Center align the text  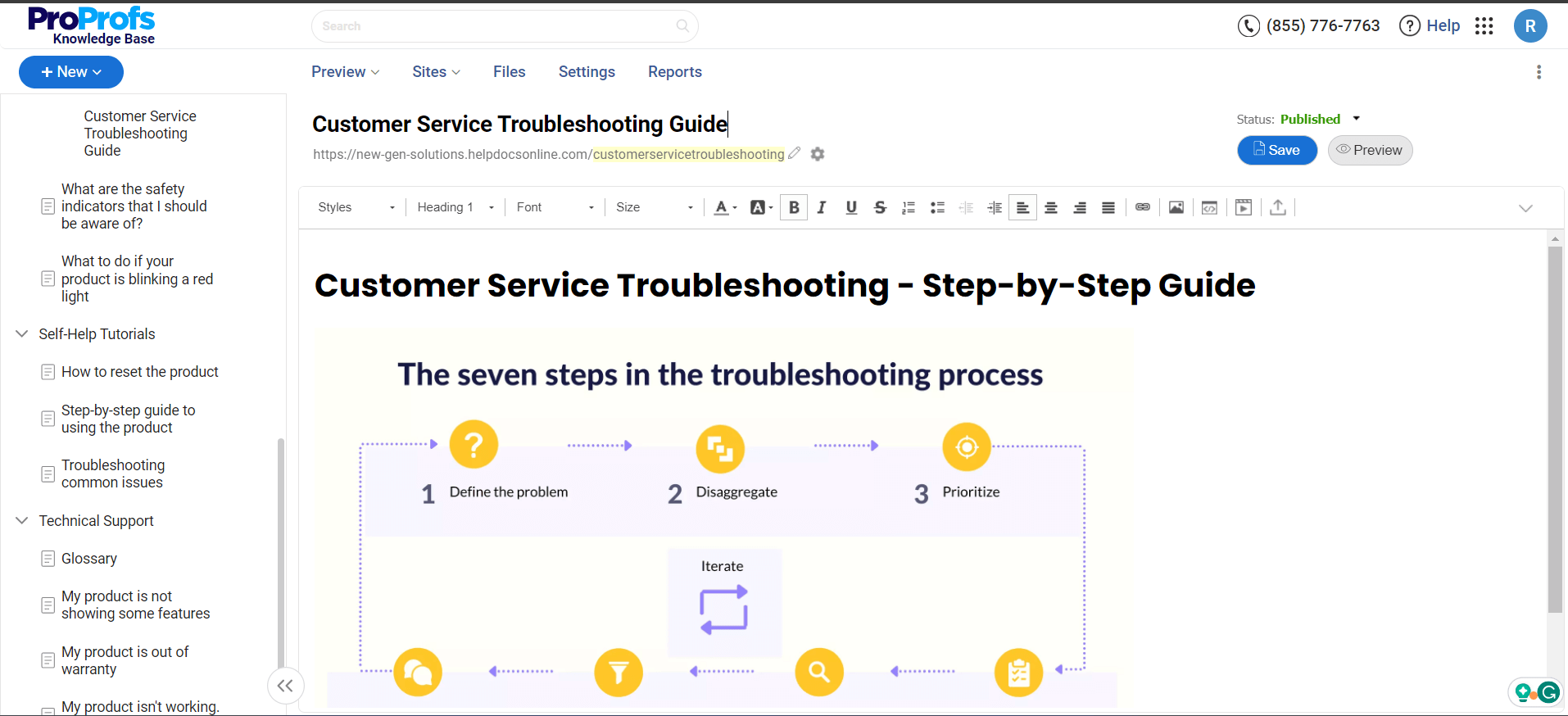(x=1051, y=207)
